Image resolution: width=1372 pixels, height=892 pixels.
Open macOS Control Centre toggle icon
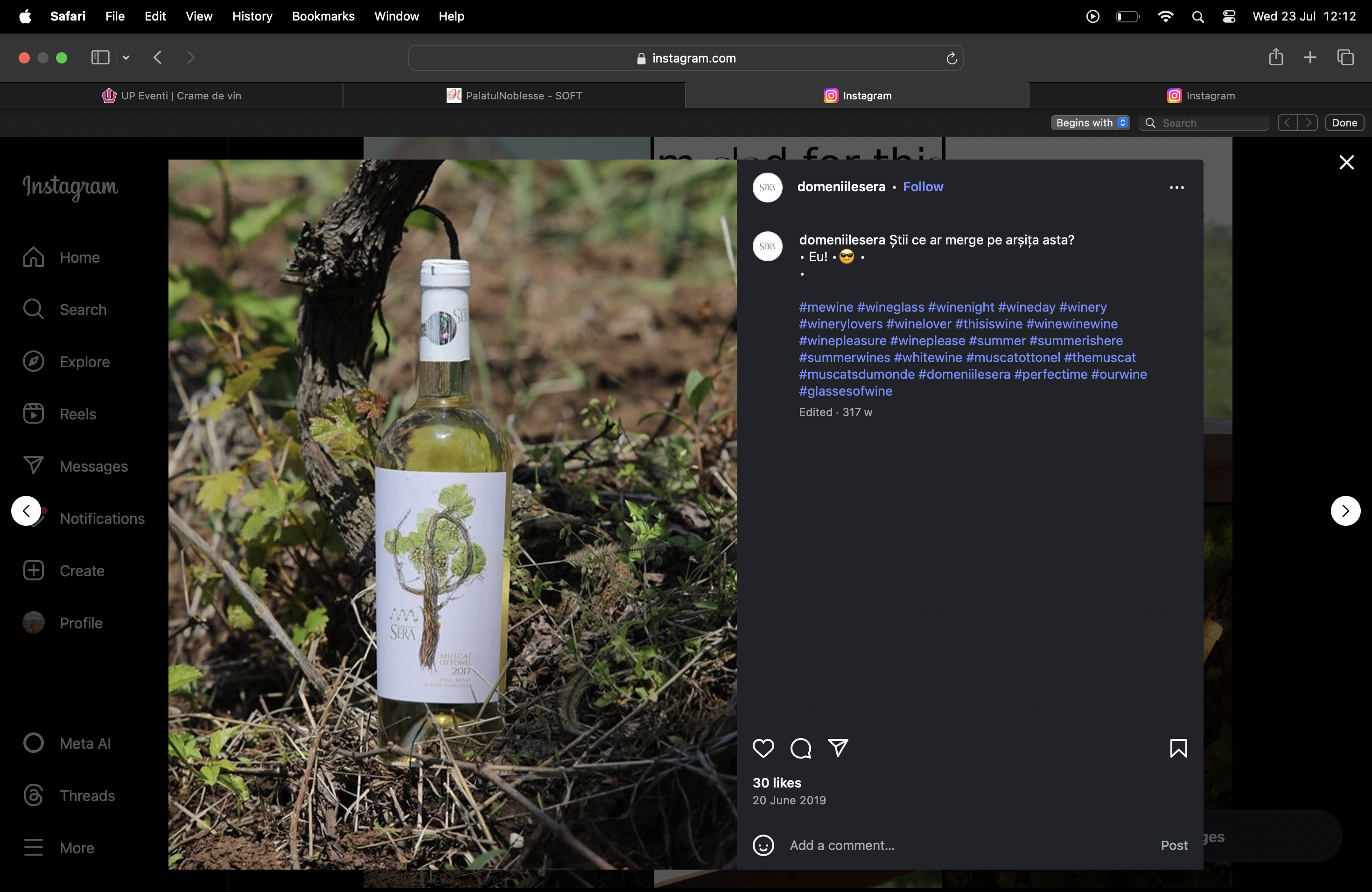1228,17
